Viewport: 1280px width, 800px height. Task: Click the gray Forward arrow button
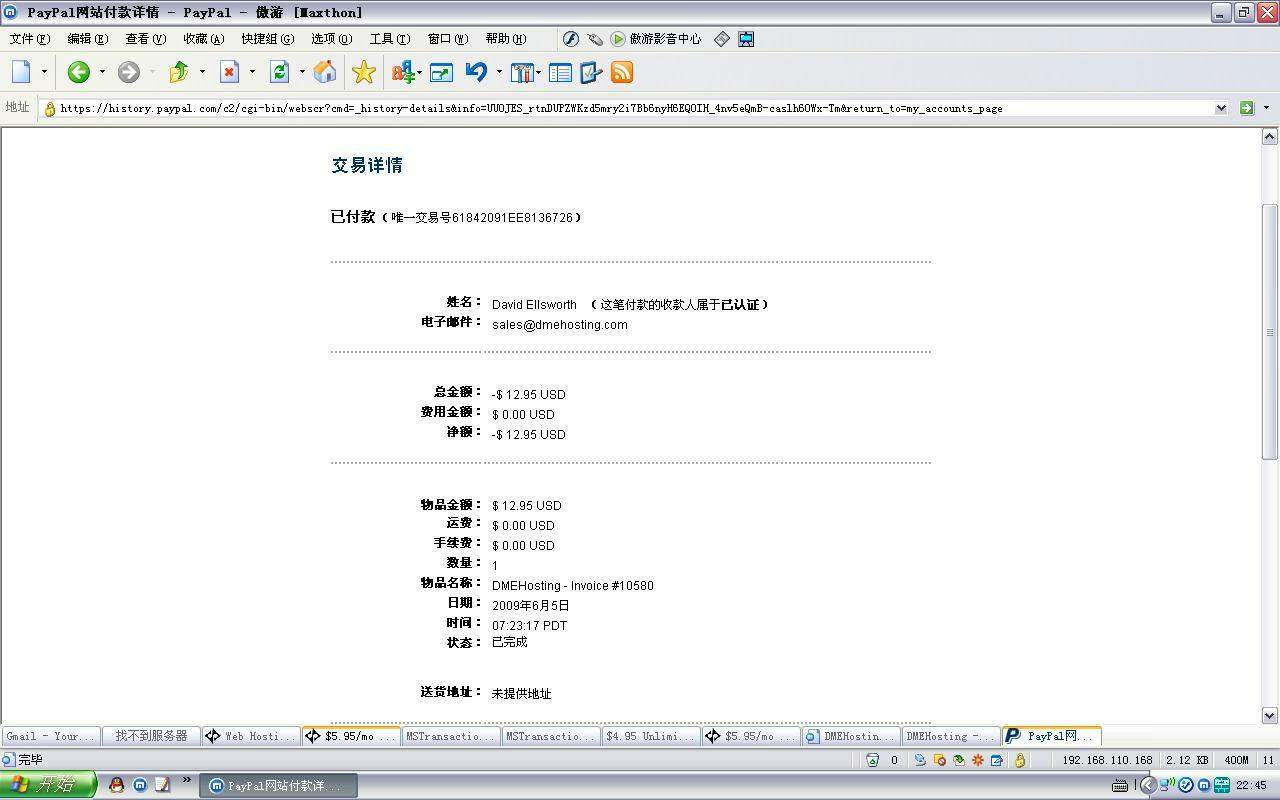[129, 72]
